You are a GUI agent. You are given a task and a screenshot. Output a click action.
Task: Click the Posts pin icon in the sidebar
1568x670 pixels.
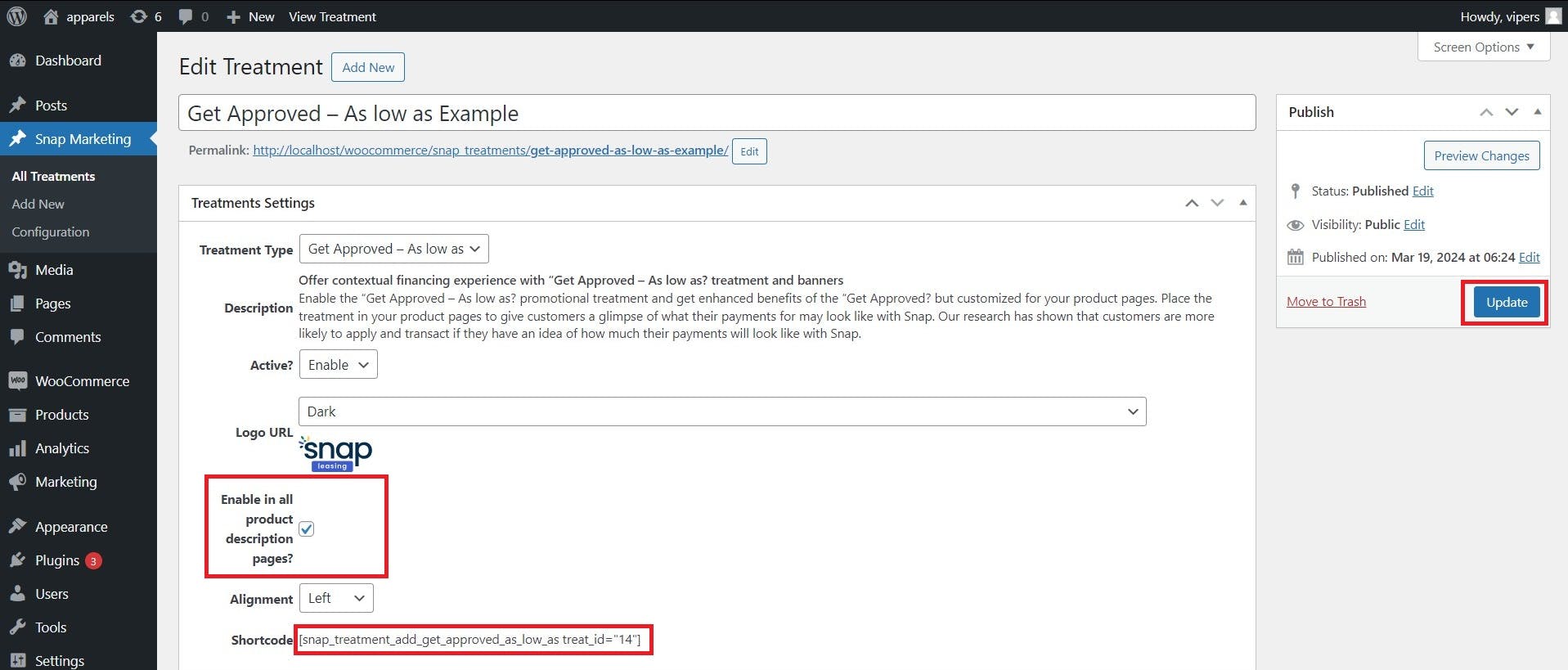(17, 106)
